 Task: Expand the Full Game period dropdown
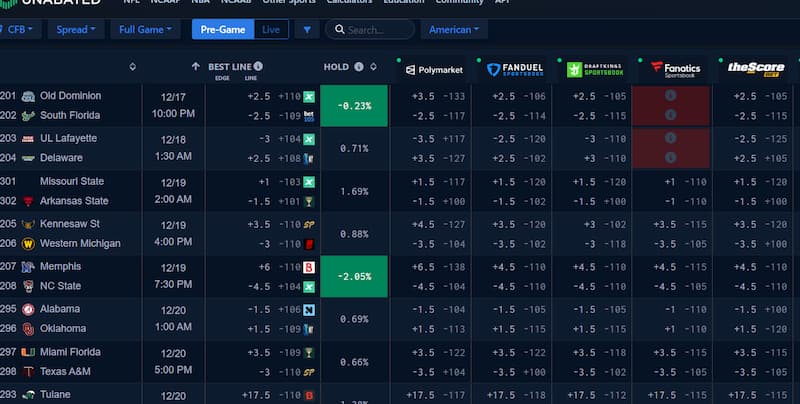coord(146,30)
